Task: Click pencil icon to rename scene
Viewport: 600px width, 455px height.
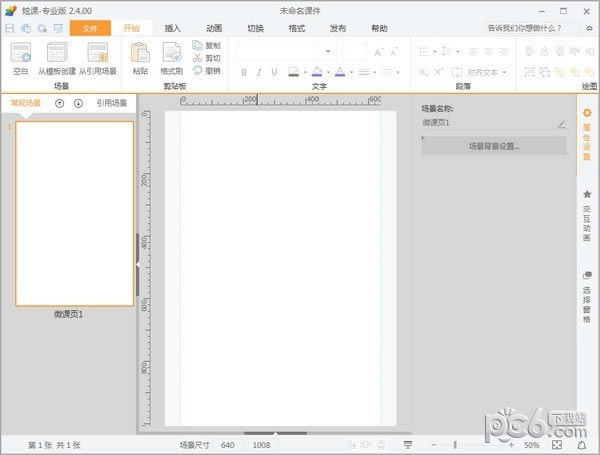Action: point(561,124)
